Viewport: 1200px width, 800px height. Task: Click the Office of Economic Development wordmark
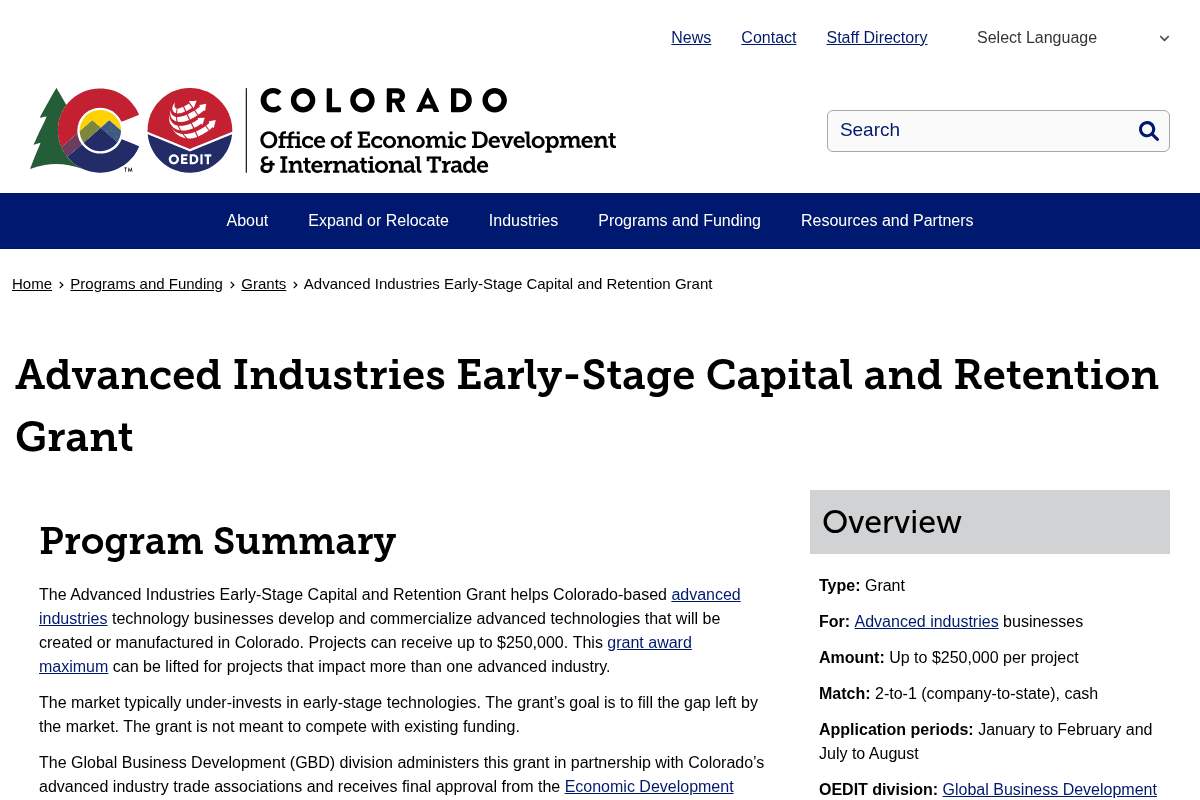click(438, 130)
